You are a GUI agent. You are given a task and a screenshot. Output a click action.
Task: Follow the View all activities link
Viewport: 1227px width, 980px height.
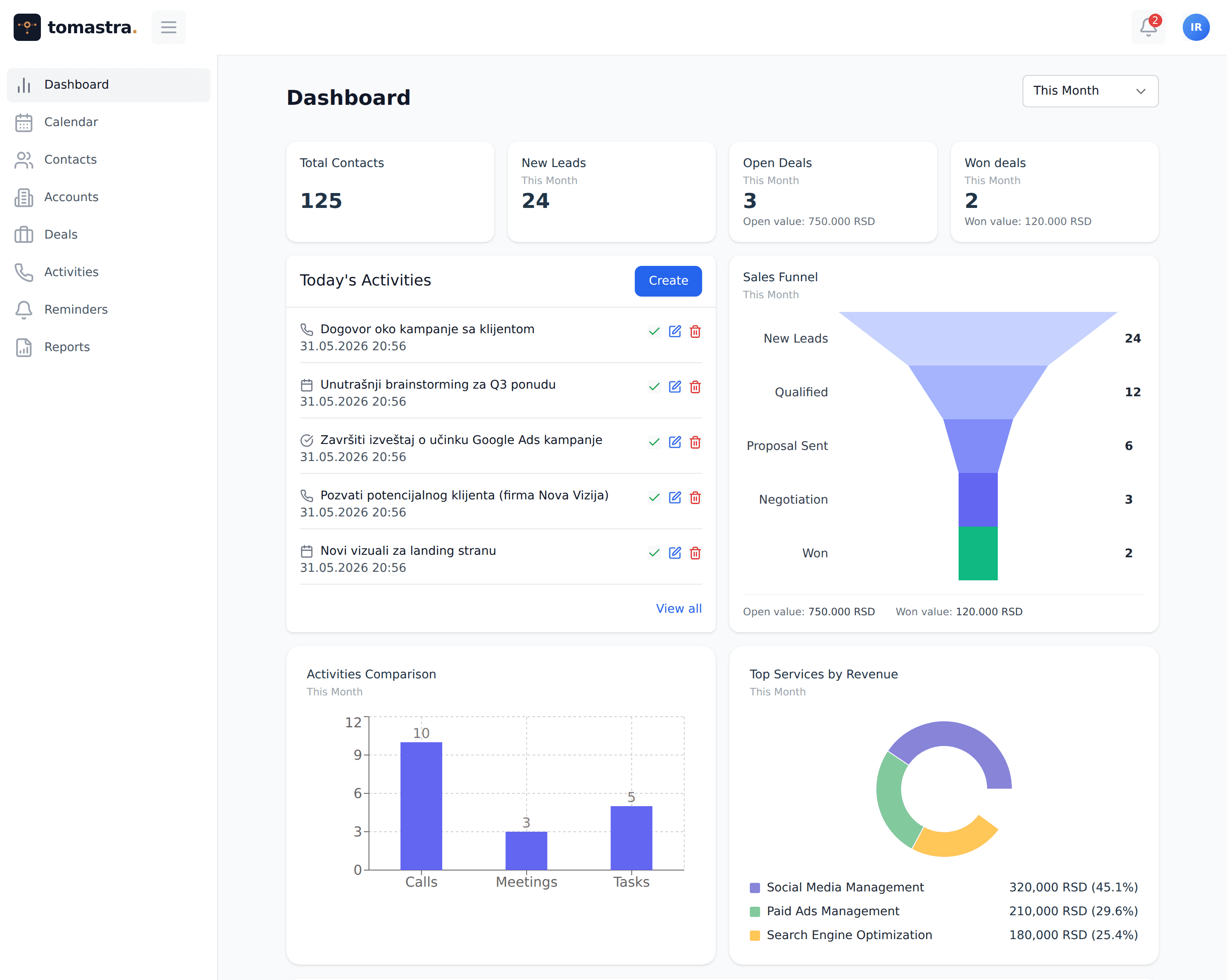(678, 608)
